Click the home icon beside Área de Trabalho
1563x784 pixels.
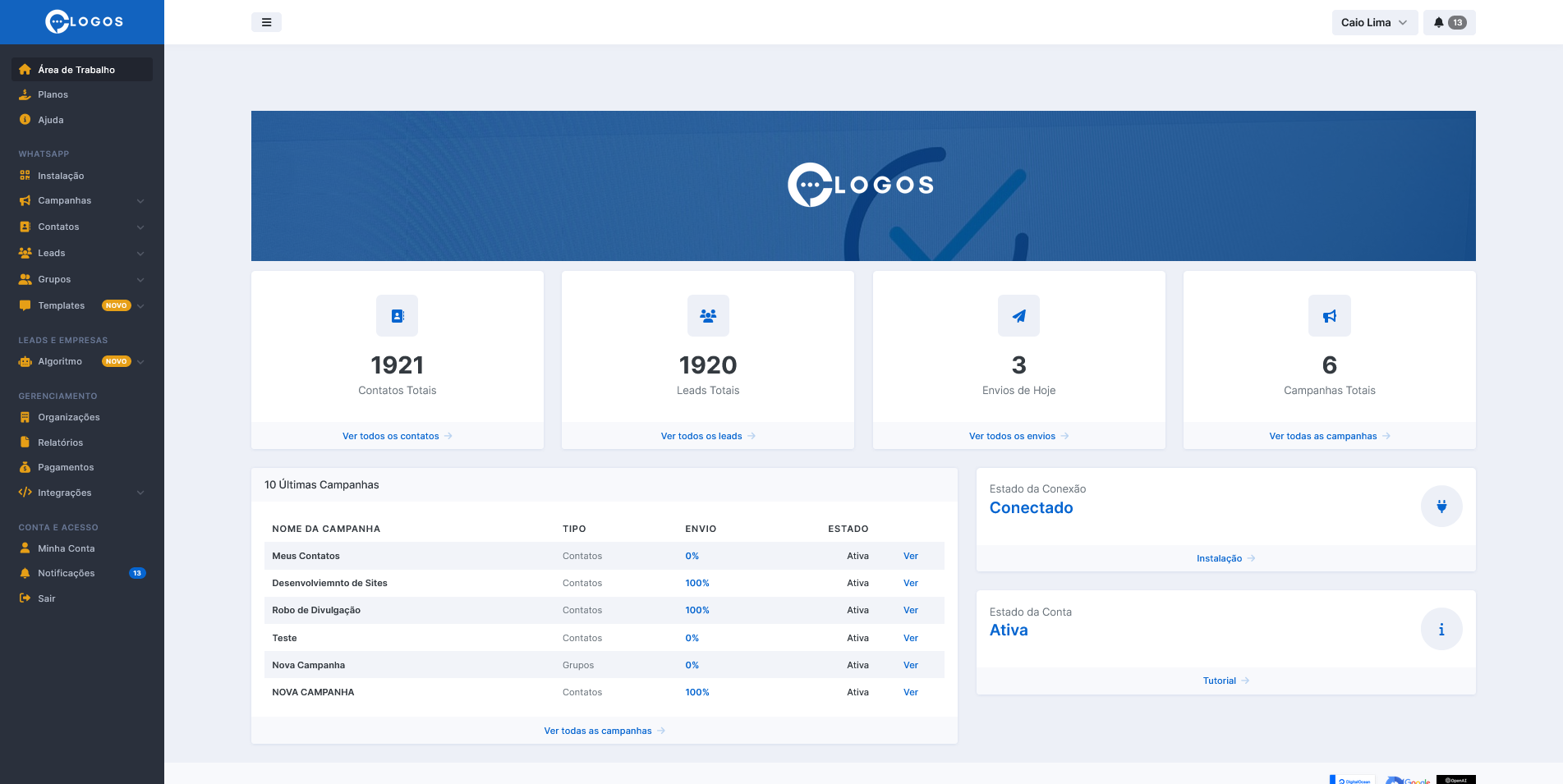[x=25, y=70]
